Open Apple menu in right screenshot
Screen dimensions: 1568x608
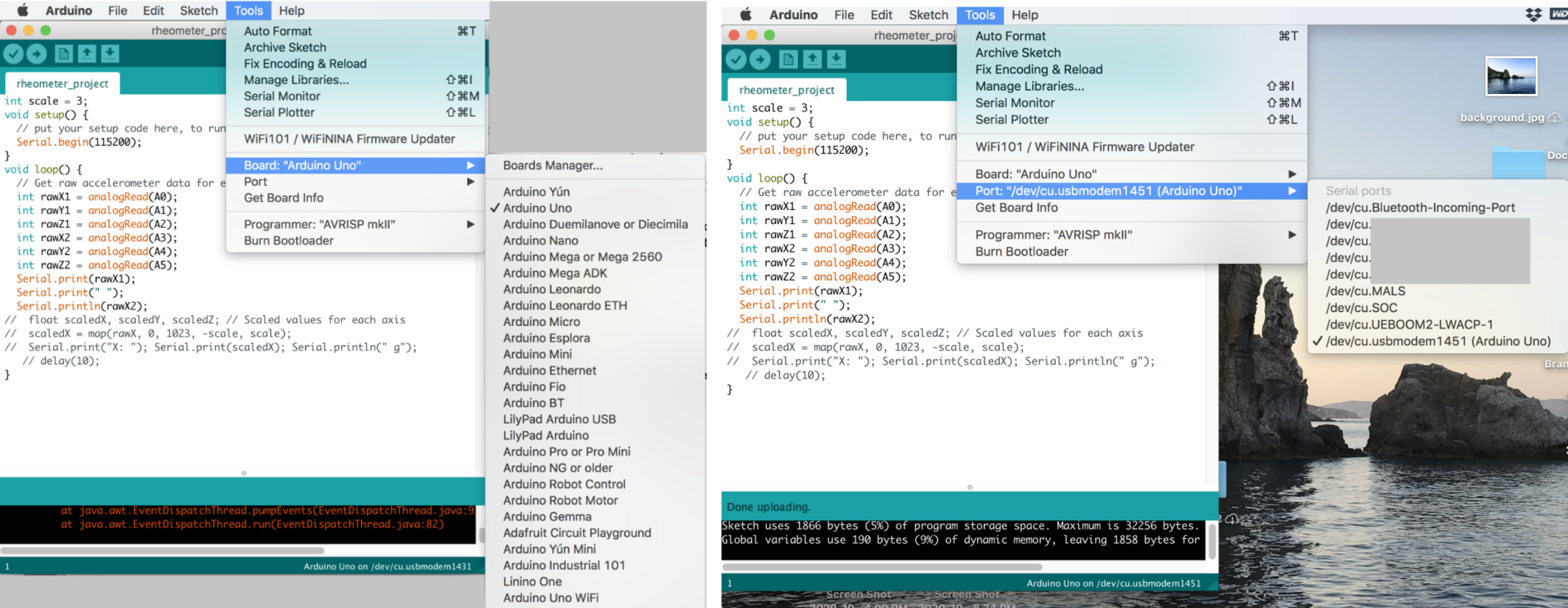(x=745, y=15)
